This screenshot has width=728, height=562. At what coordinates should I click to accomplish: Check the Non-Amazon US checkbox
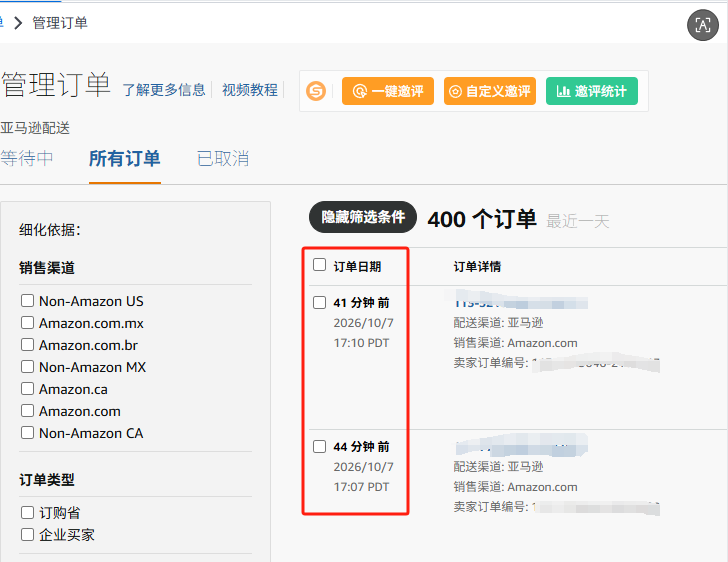point(27,301)
